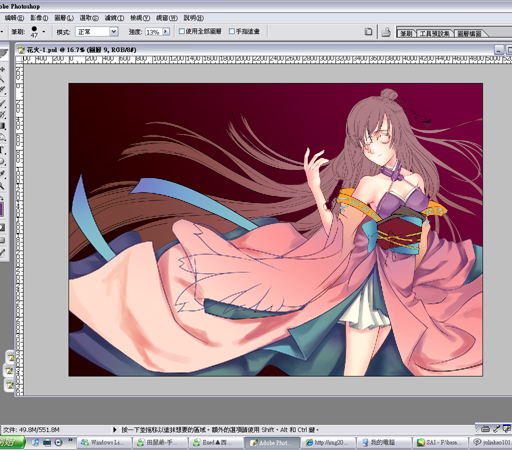The width and height of the screenshot is (512, 450).
Task: Open the 圖層(L) menu
Action: (64, 18)
